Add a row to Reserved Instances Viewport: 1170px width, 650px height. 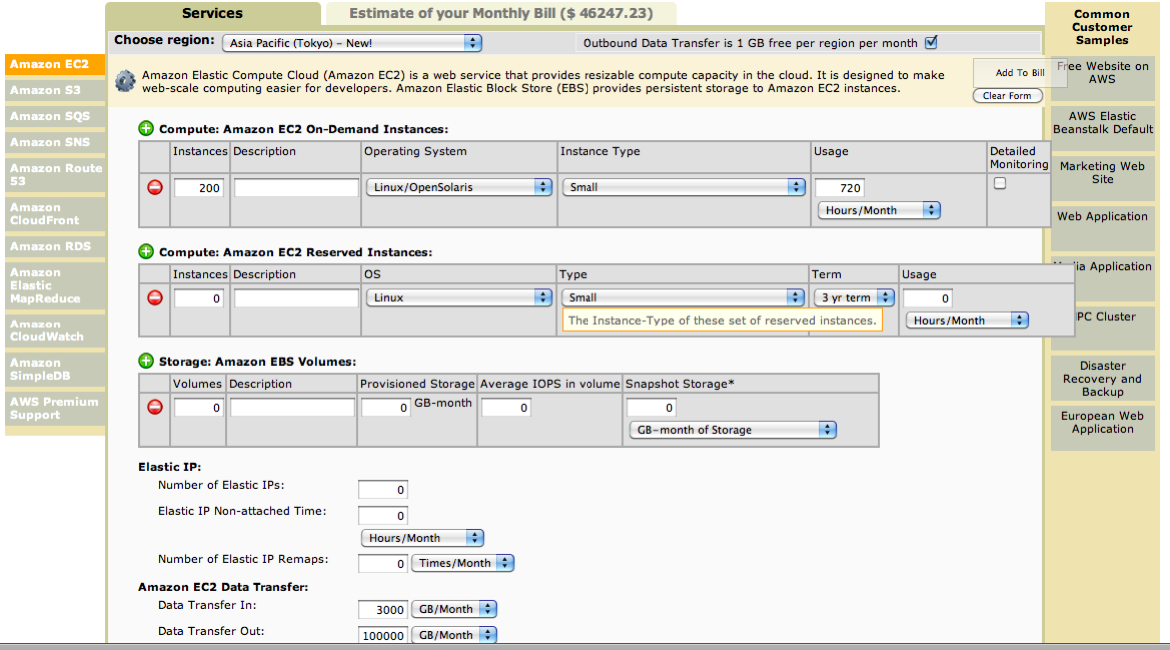pos(146,251)
